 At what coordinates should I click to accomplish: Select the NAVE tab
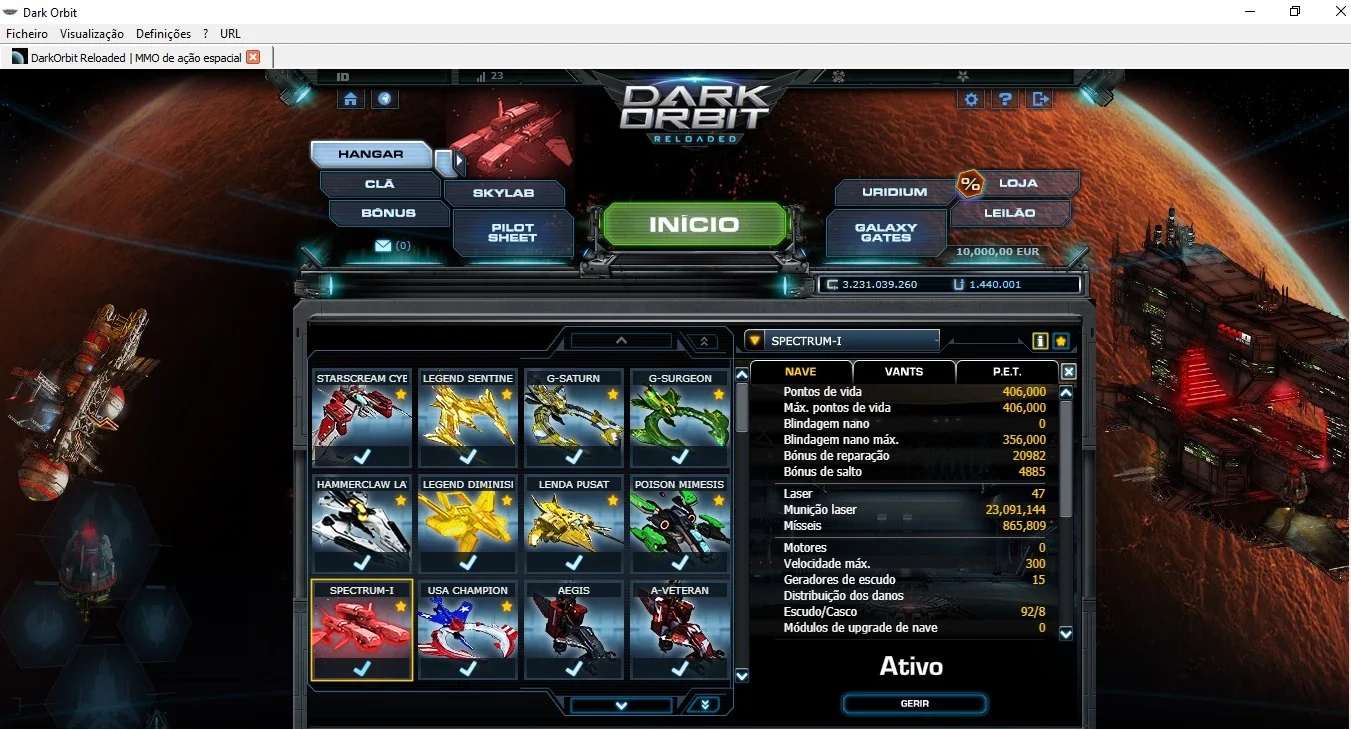tap(801, 372)
